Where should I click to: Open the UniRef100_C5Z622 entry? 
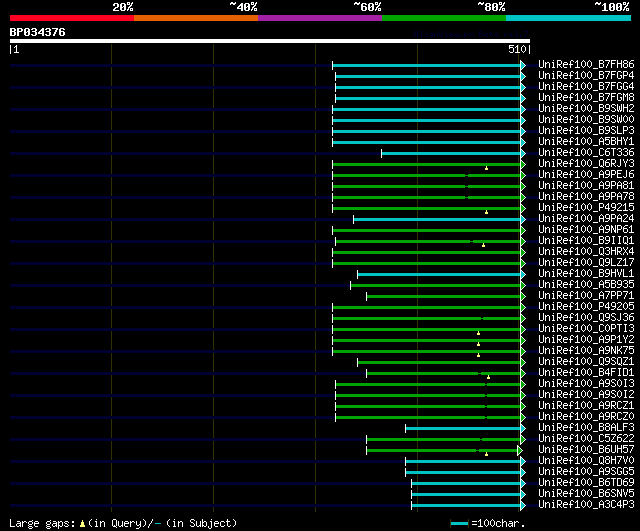(x=586, y=439)
